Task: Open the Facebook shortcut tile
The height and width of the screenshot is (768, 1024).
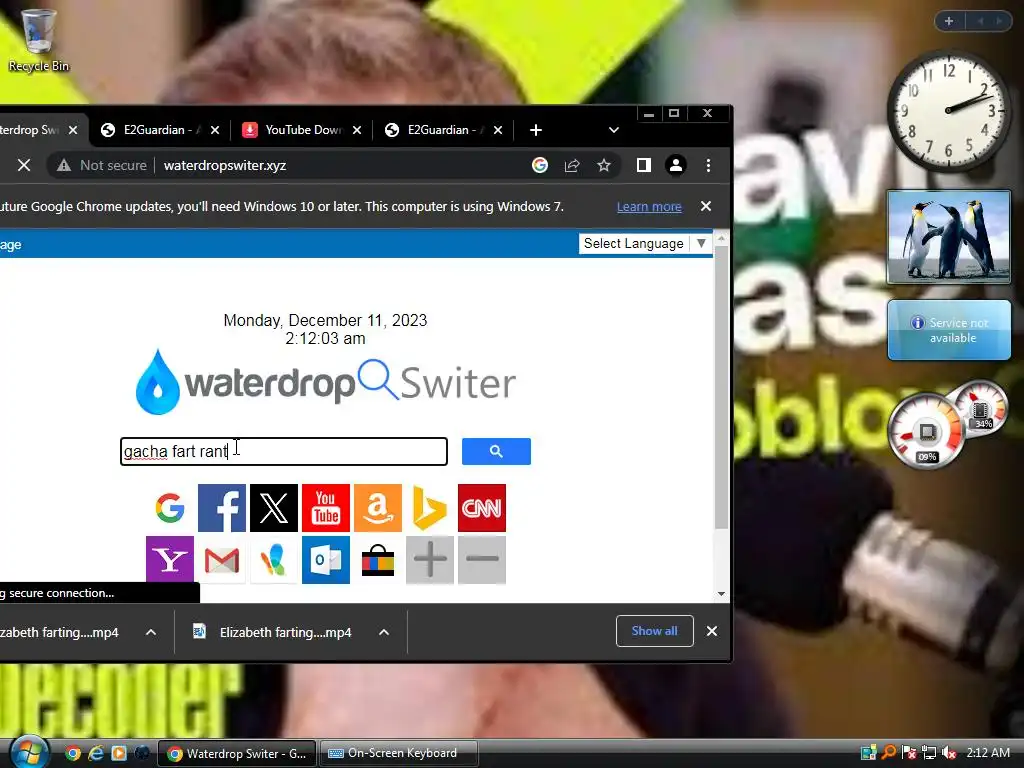Action: pos(222,508)
